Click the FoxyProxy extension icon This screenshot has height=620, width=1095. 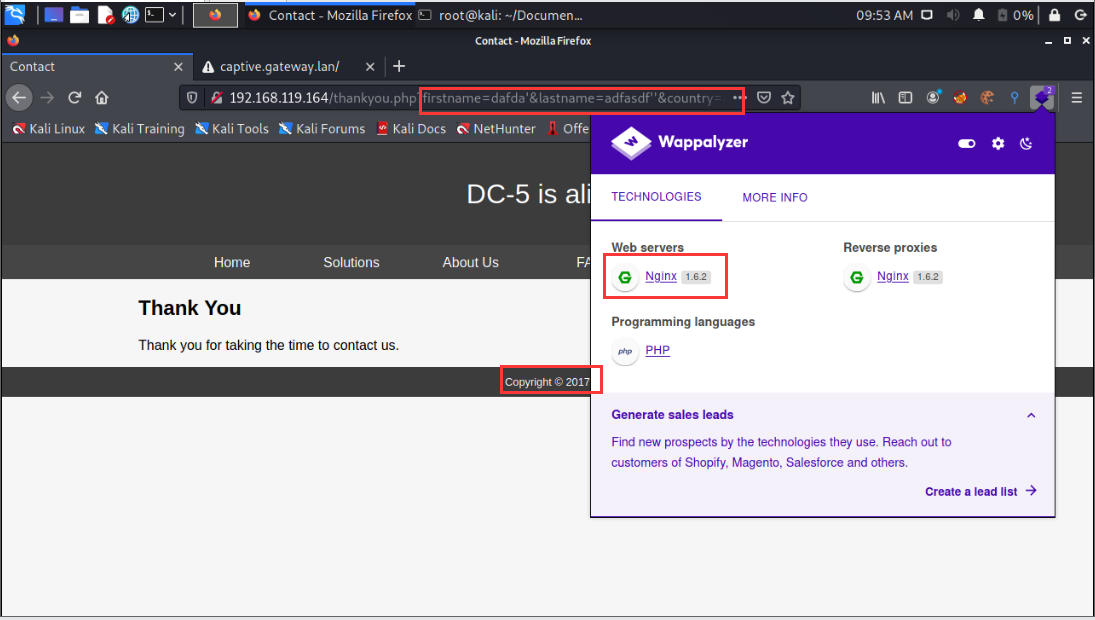[x=960, y=98]
